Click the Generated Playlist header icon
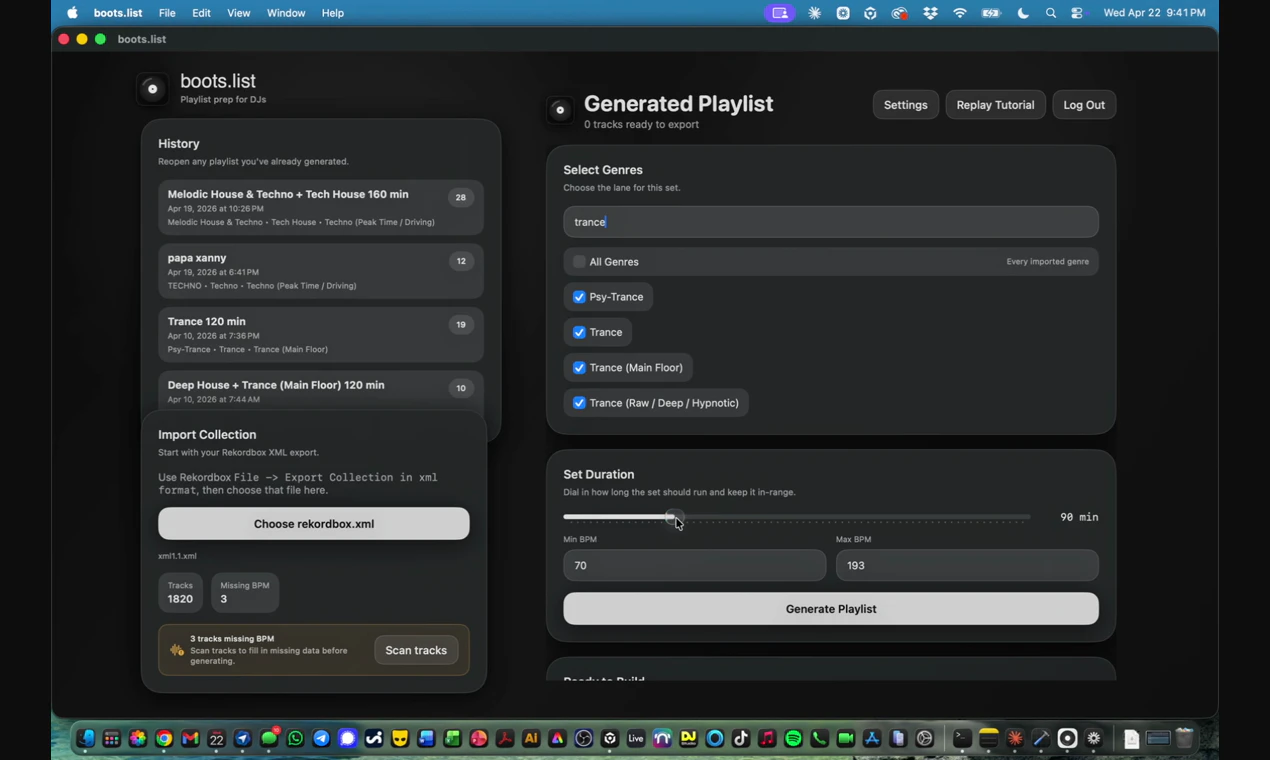The height and width of the screenshot is (760, 1270). [x=560, y=110]
